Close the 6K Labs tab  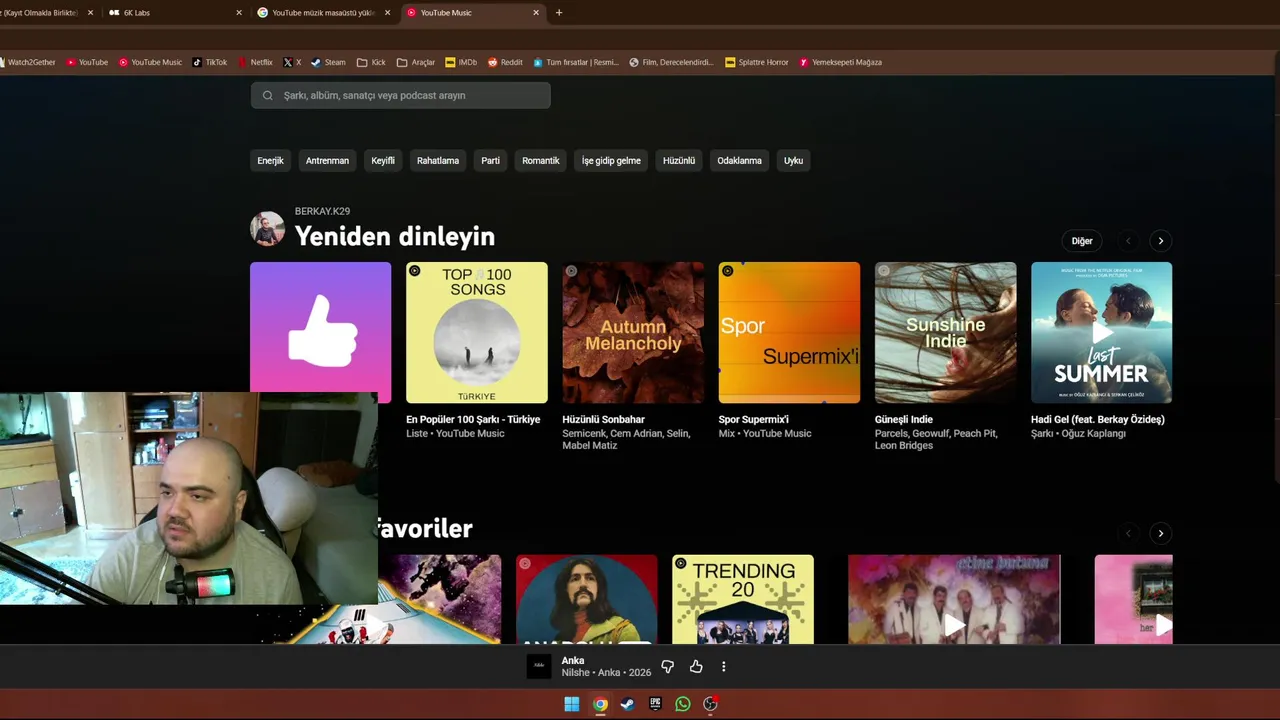pos(239,13)
